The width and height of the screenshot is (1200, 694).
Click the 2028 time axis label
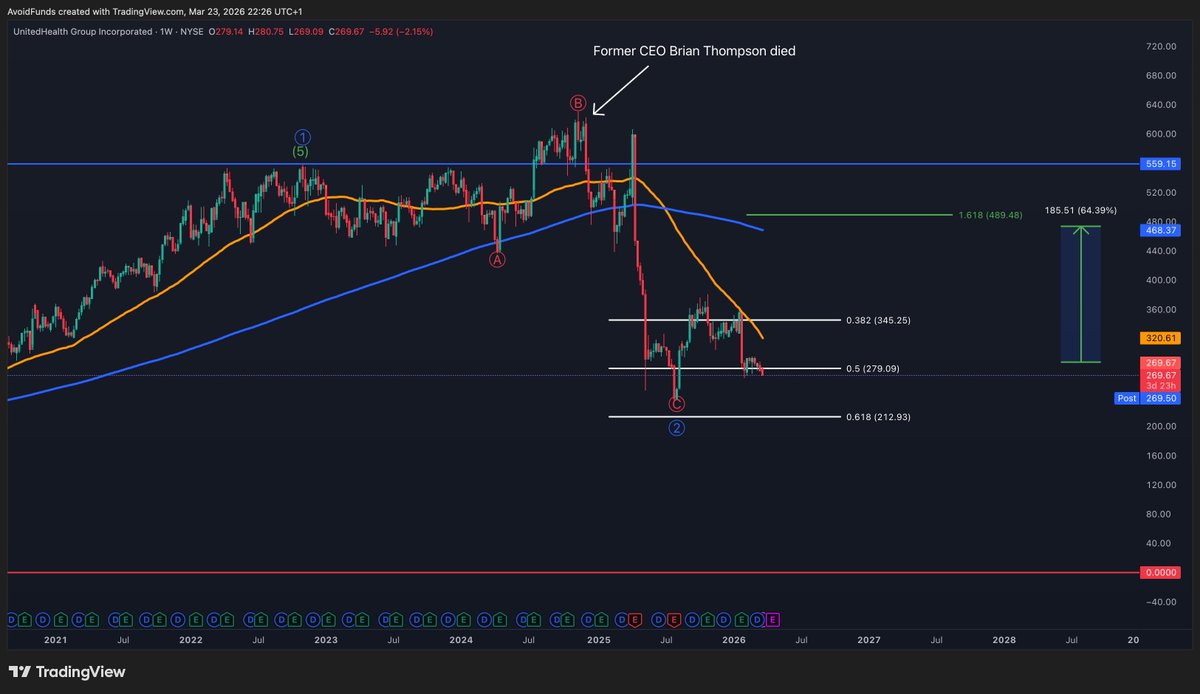pyautogui.click(x=1004, y=639)
